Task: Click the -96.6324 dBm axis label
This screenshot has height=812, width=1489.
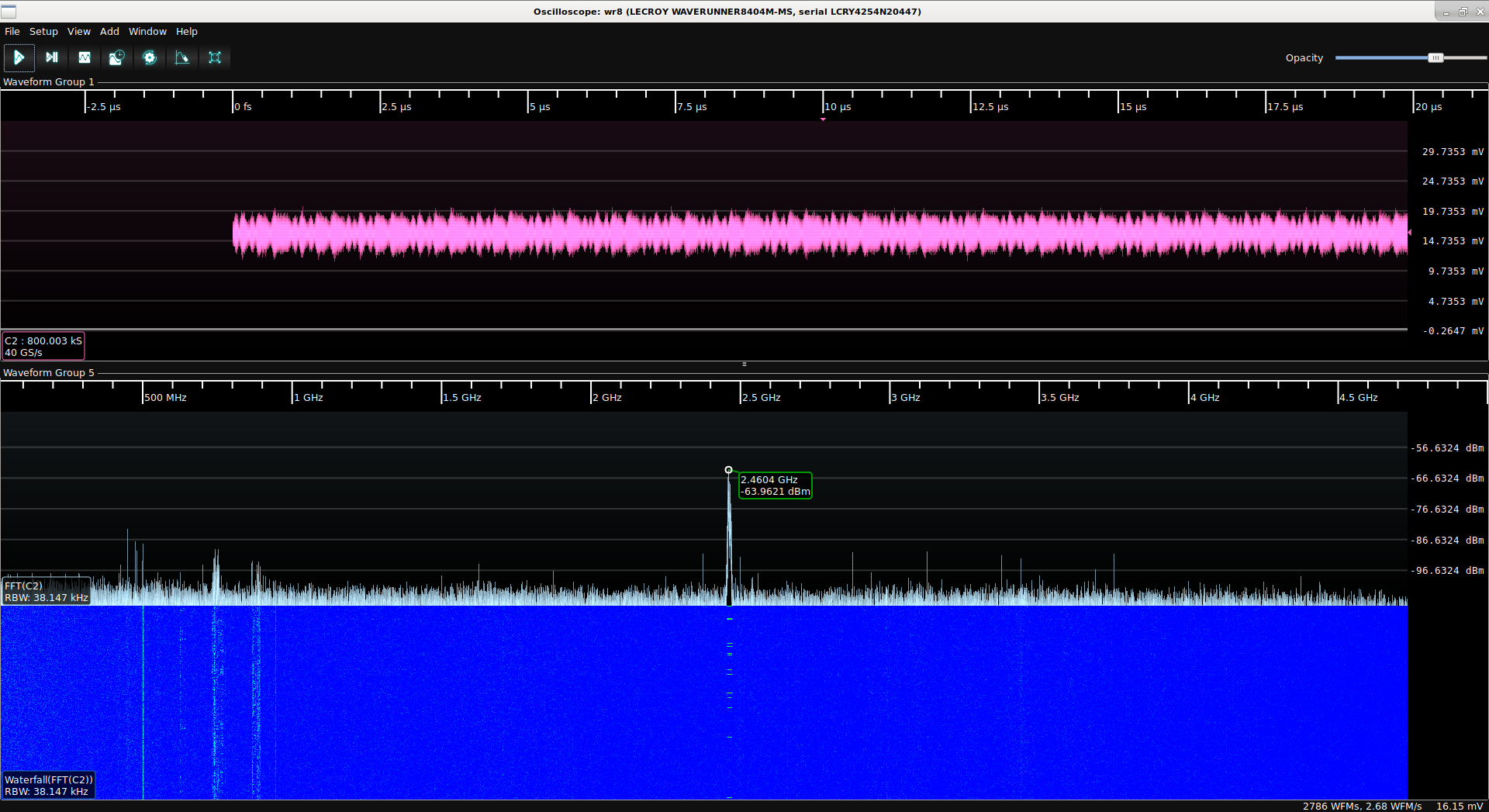Action: (1447, 571)
